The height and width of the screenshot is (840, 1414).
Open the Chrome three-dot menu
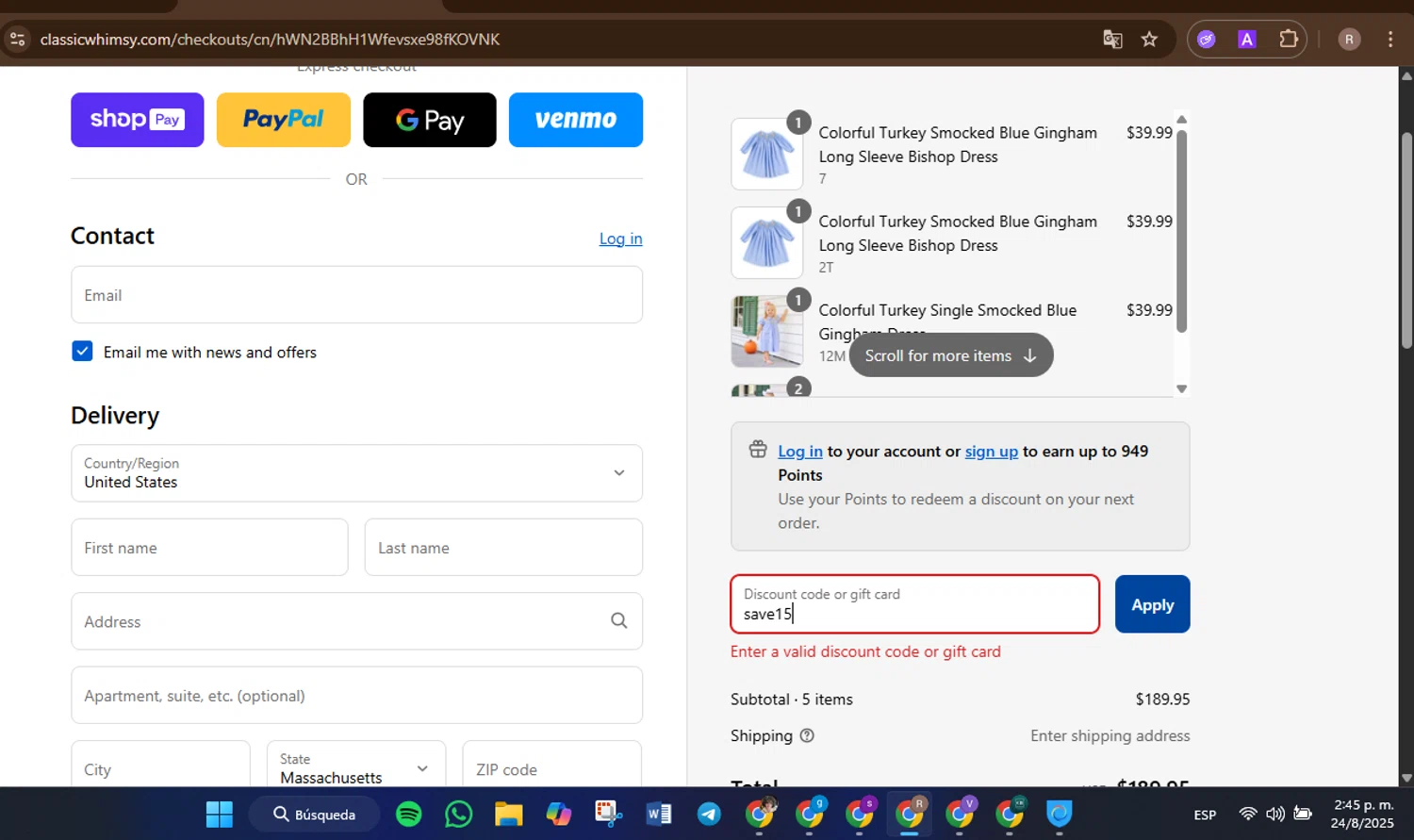click(x=1390, y=39)
